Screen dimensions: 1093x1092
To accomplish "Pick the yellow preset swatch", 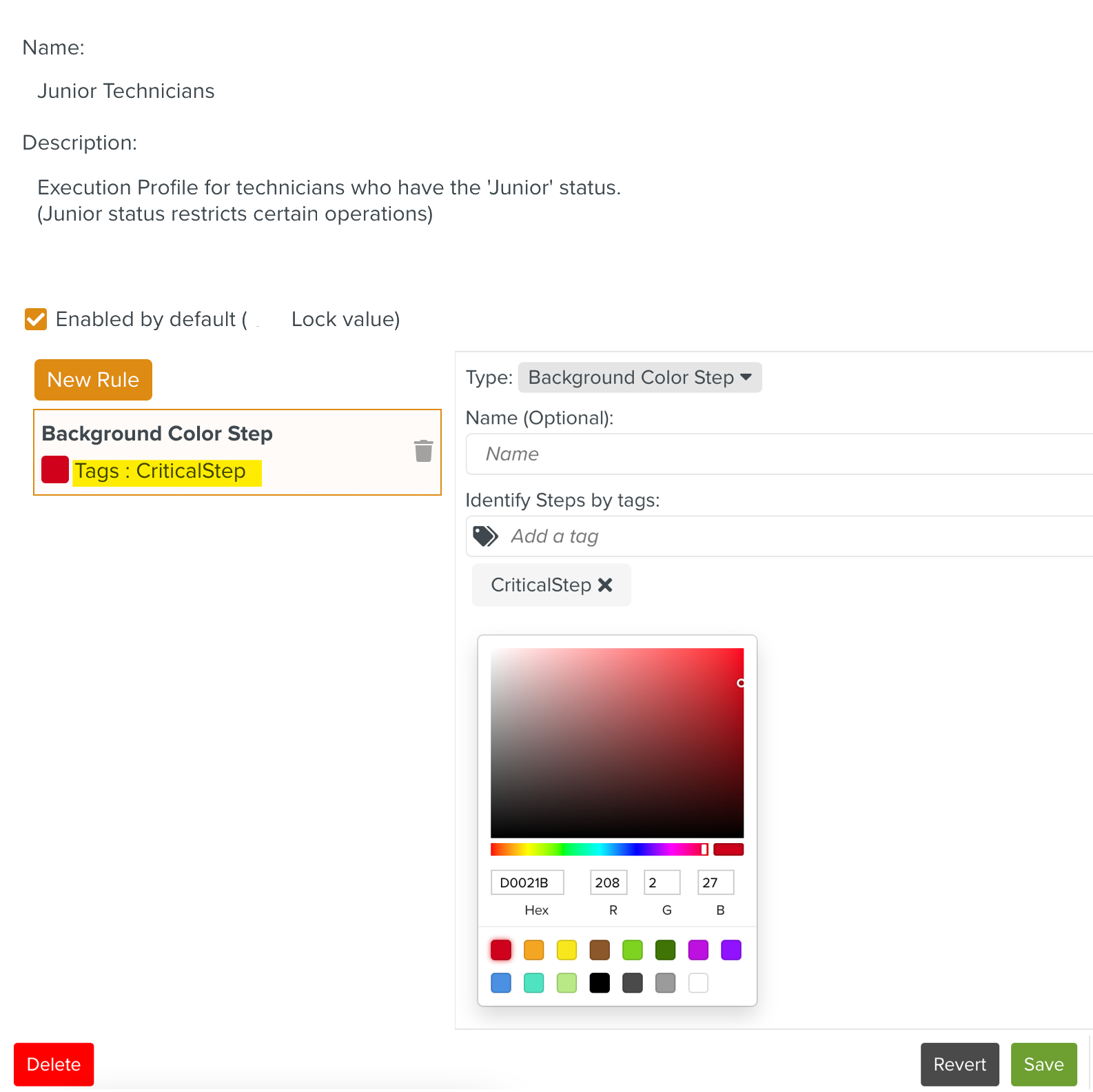I will point(566,950).
